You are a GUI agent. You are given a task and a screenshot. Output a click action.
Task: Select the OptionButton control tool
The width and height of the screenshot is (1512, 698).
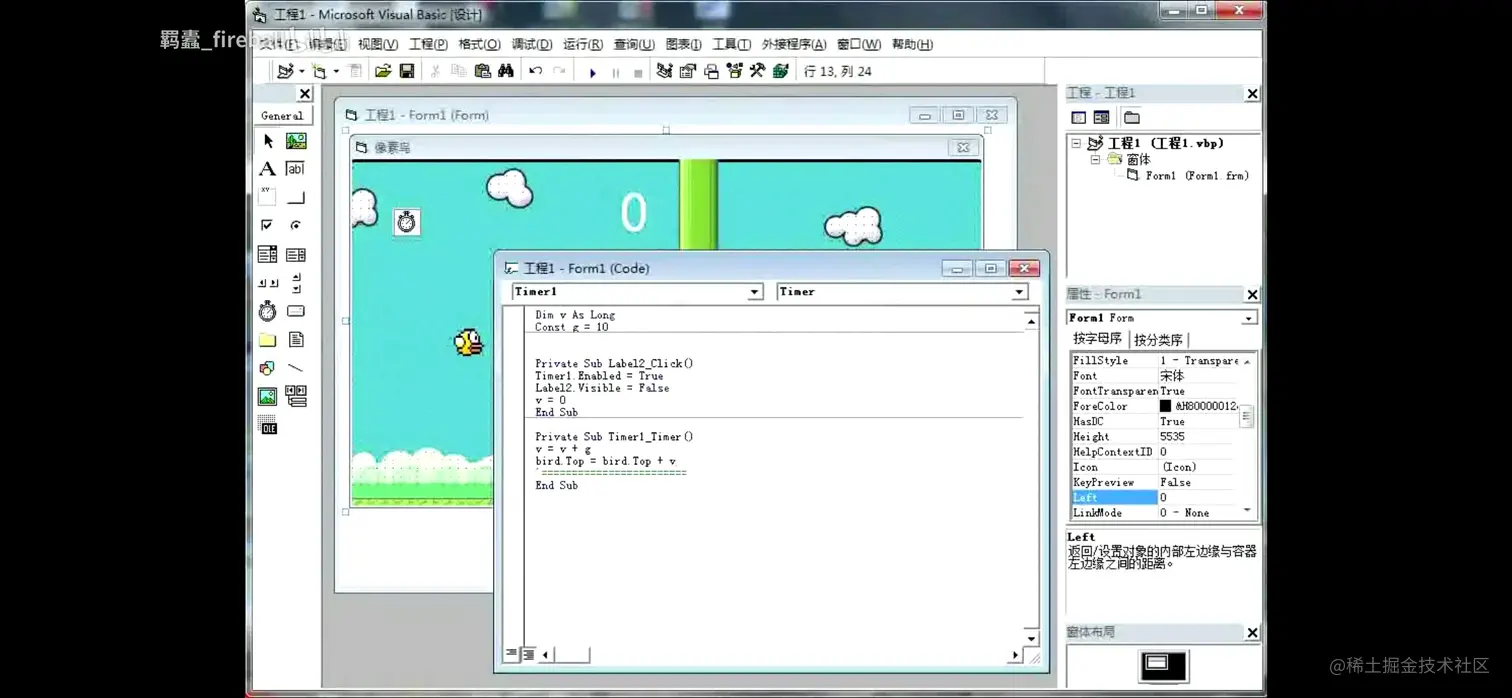pyautogui.click(x=296, y=226)
